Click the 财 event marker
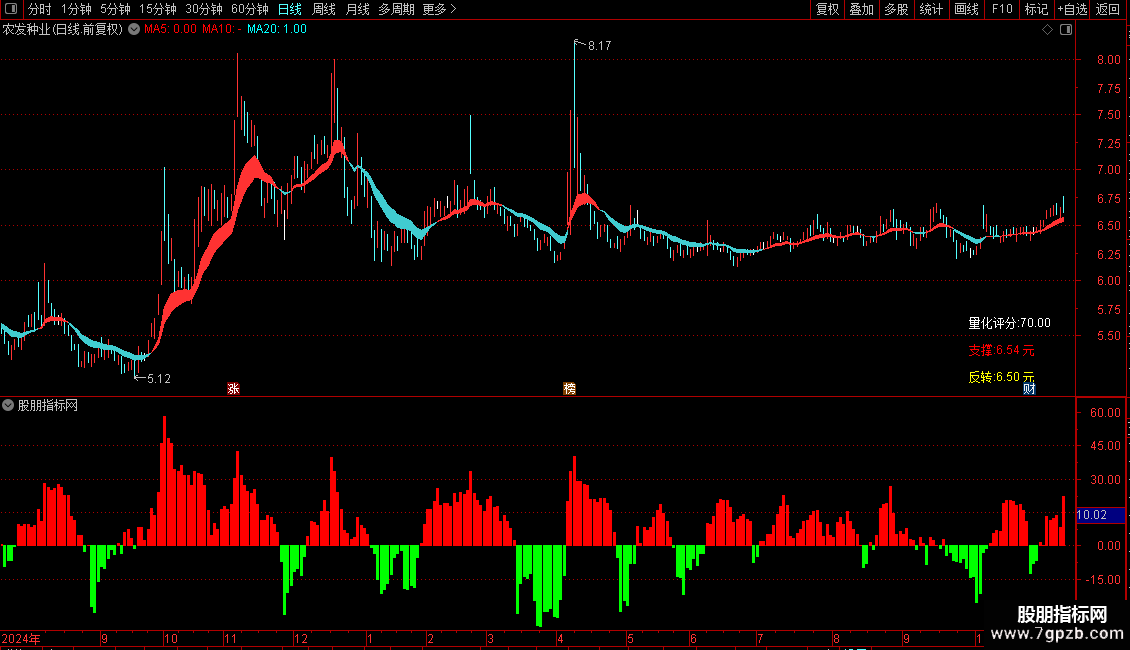Screen dimensions: 1130x650 [1029, 389]
